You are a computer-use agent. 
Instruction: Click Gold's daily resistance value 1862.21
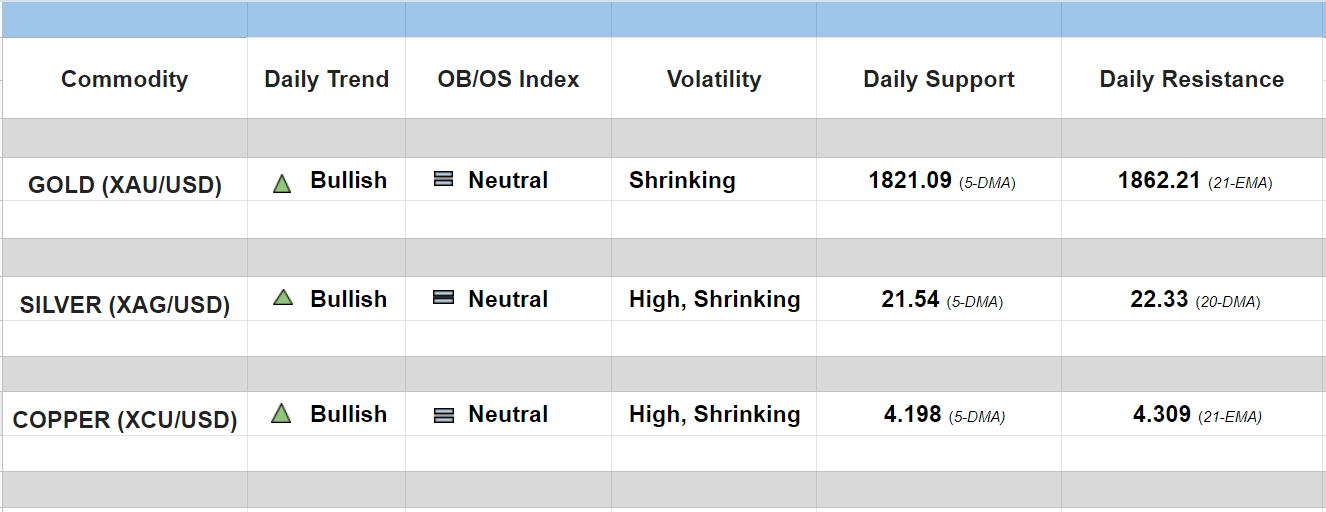pyautogui.click(x=1158, y=181)
